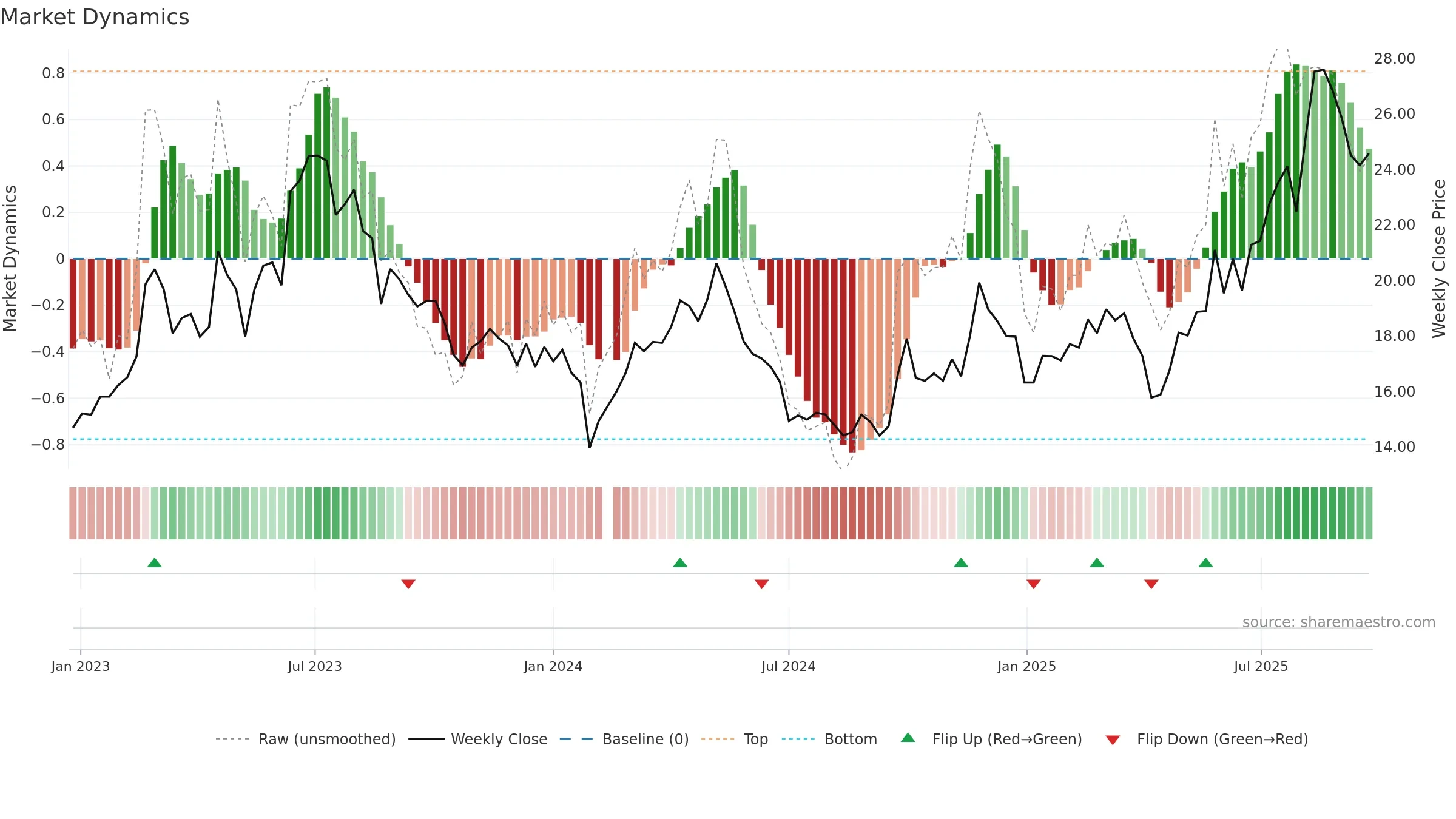This screenshot has height=819, width=1456.
Task: Click the first flip-up marker in early 2023
Action: 155,562
